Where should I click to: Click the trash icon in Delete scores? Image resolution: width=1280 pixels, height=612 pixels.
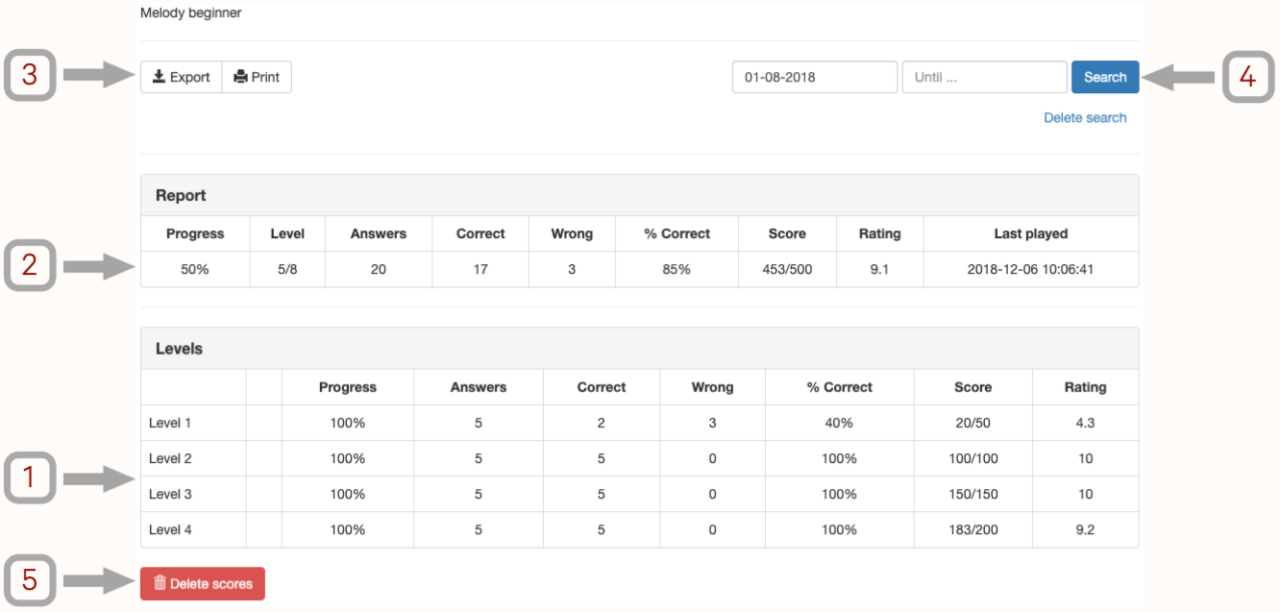(160, 583)
